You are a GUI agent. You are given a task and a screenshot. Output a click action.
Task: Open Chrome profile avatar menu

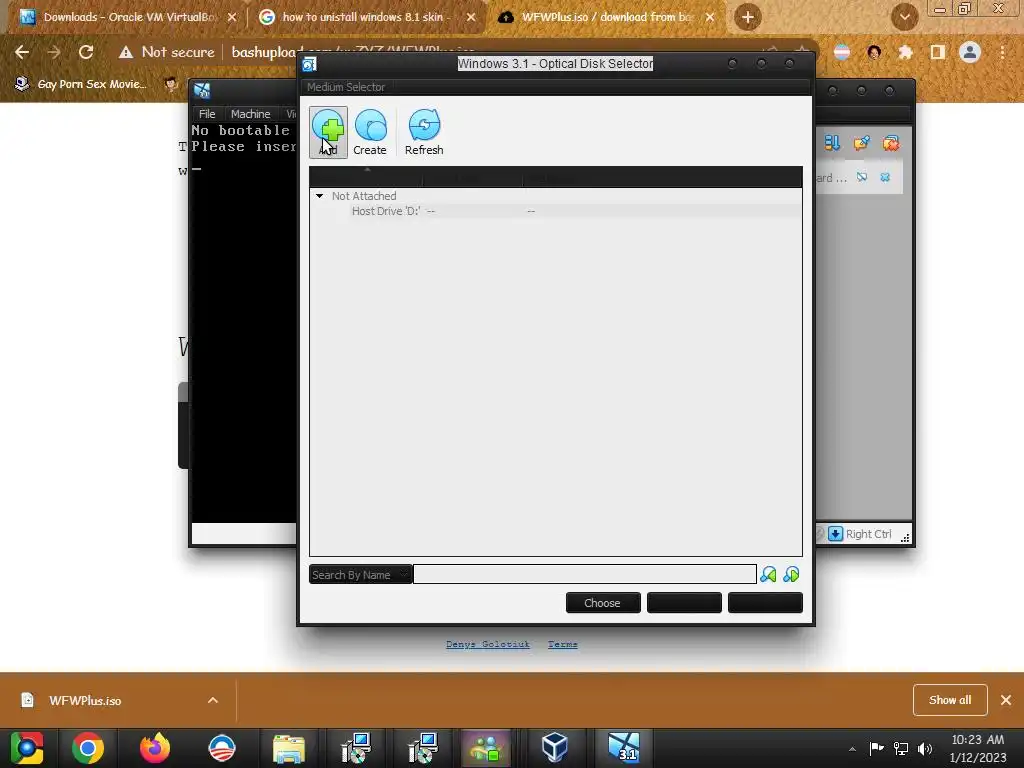coord(970,52)
